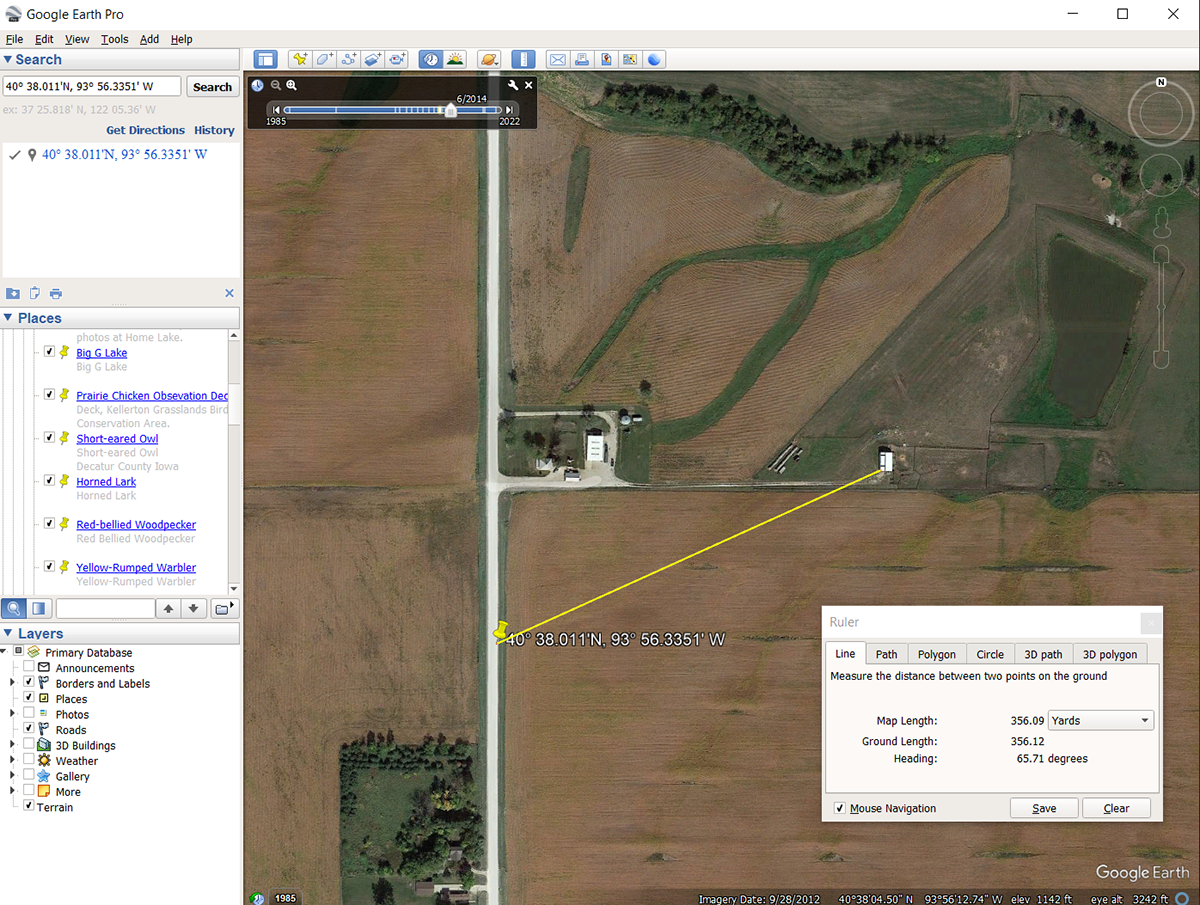Open the File menu
Viewport: 1200px width, 905px height.
point(14,39)
